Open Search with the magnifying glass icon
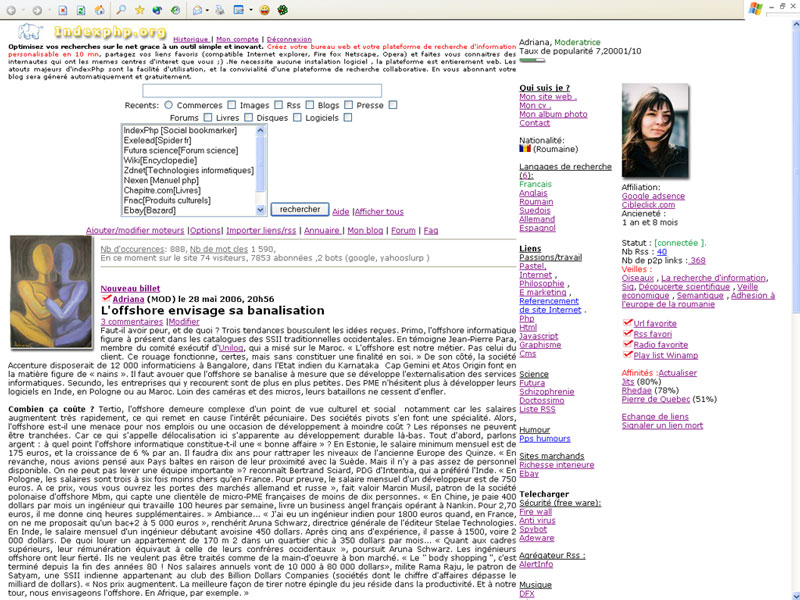Screen dimensions: 800x600 tap(121, 10)
